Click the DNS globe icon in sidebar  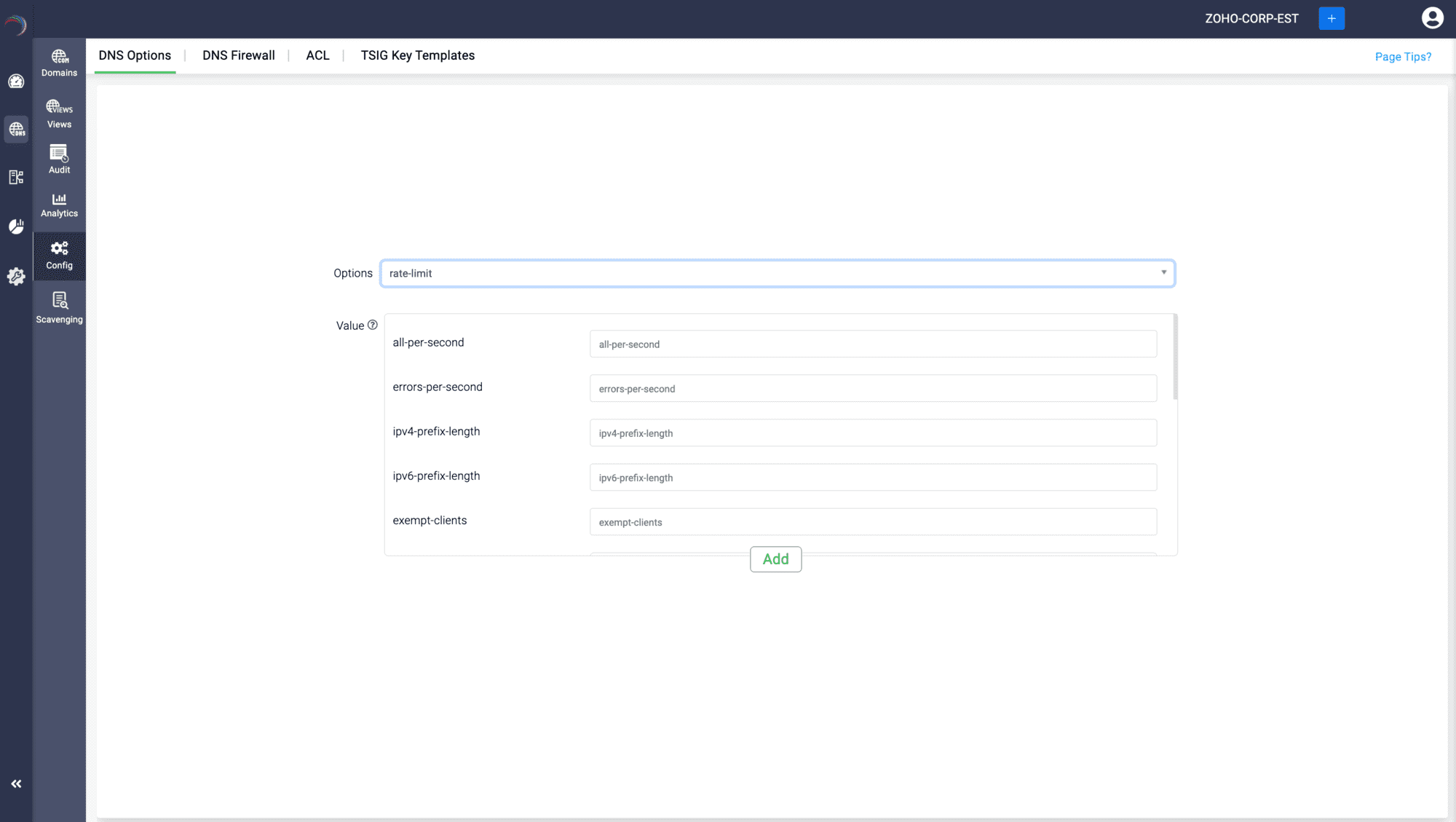click(16, 130)
